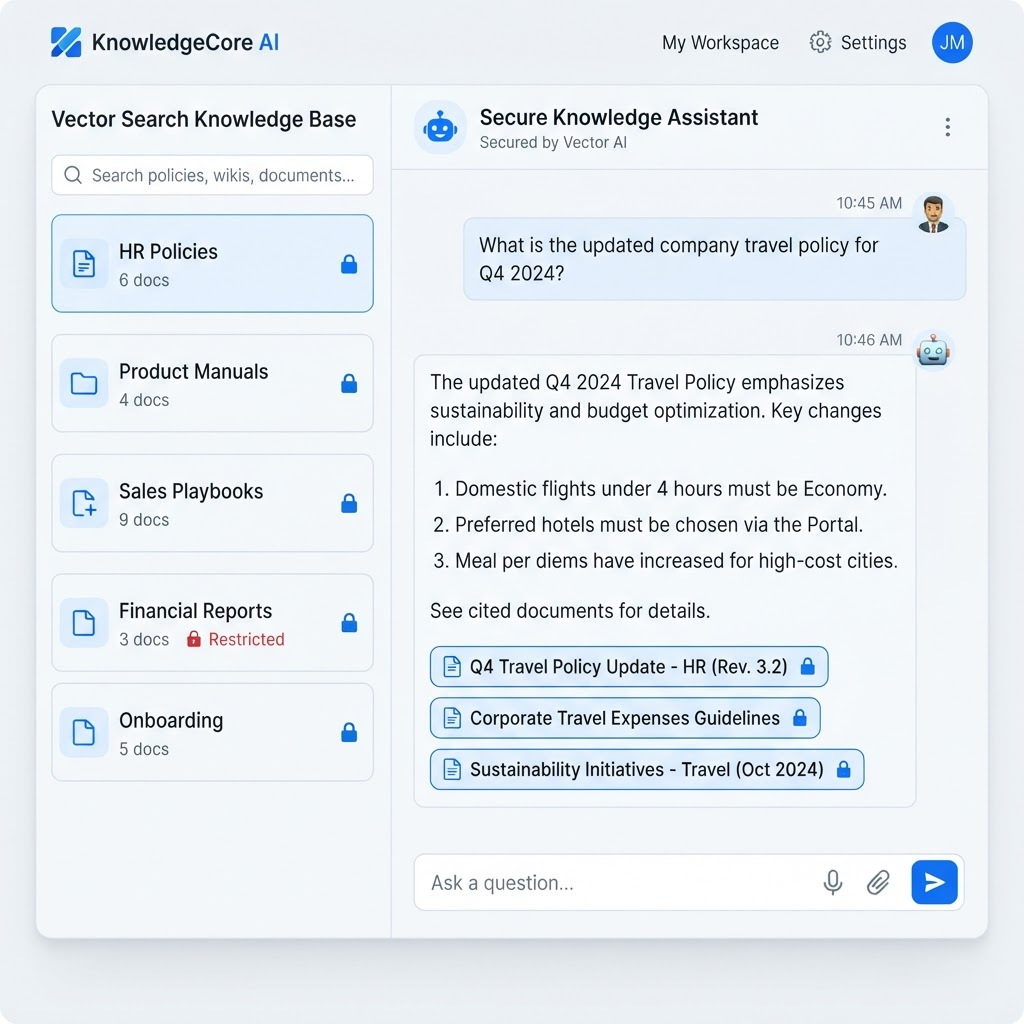The width and height of the screenshot is (1024, 1024).
Task: Click the 10:46 AM timestamp
Action: click(x=869, y=340)
